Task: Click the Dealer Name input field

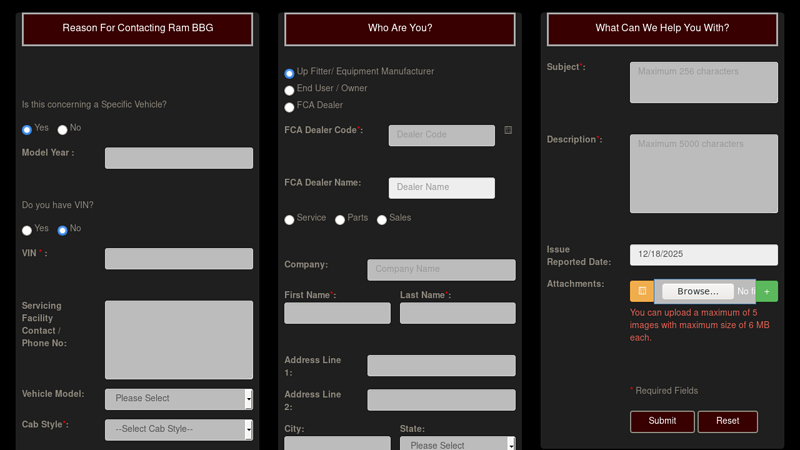Action: click(x=442, y=188)
